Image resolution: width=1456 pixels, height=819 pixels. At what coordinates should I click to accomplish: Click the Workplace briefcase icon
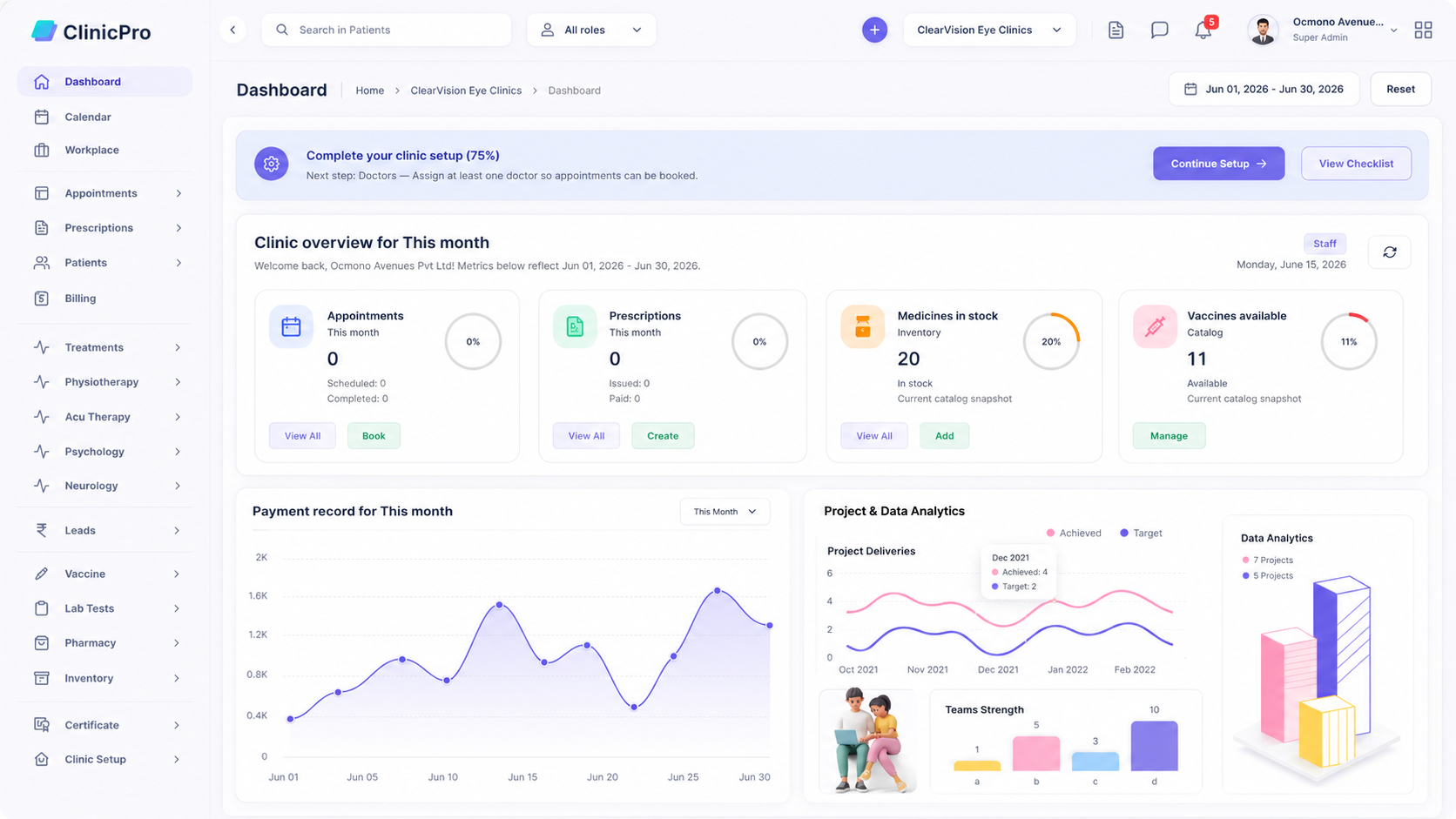(x=41, y=150)
